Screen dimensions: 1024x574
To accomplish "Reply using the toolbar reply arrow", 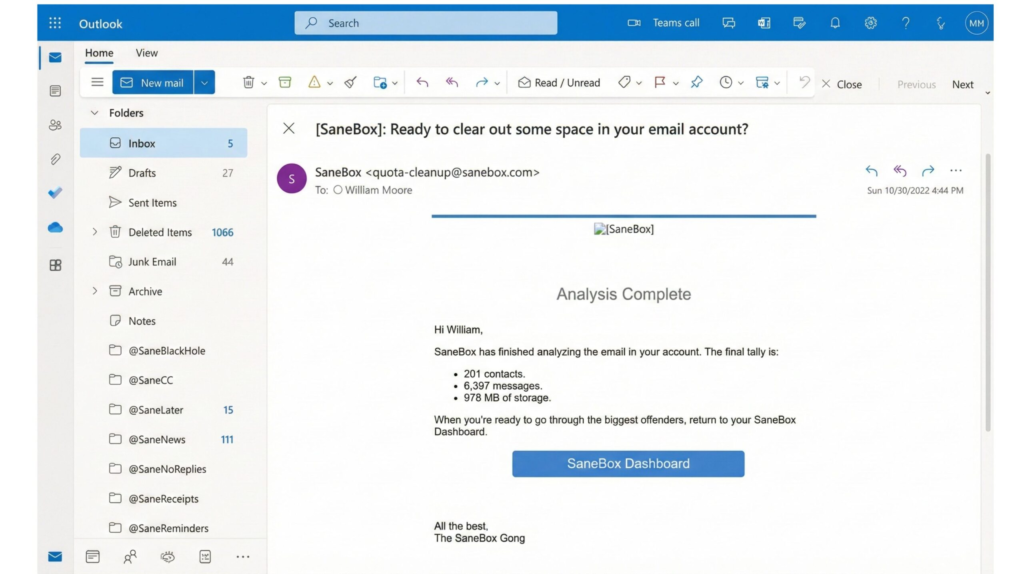I will [423, 82].
